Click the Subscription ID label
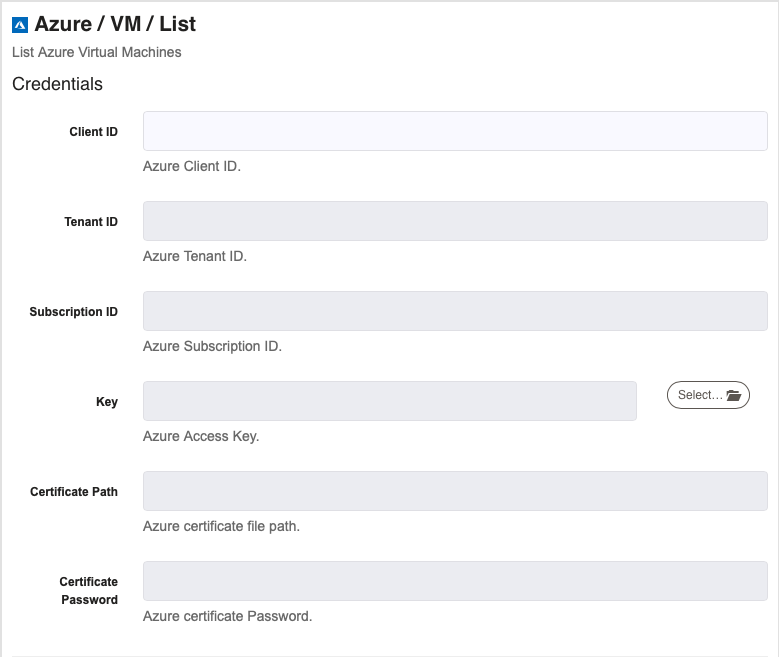 coord(74,312)
